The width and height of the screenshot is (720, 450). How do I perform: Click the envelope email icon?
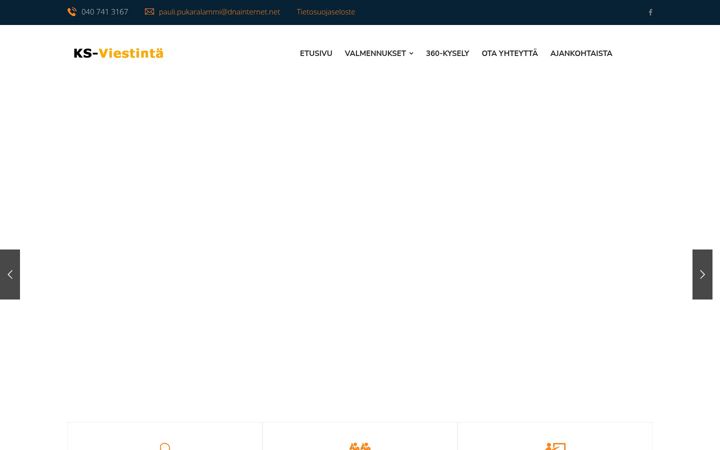pyautogui.click(x=149, y=12)
